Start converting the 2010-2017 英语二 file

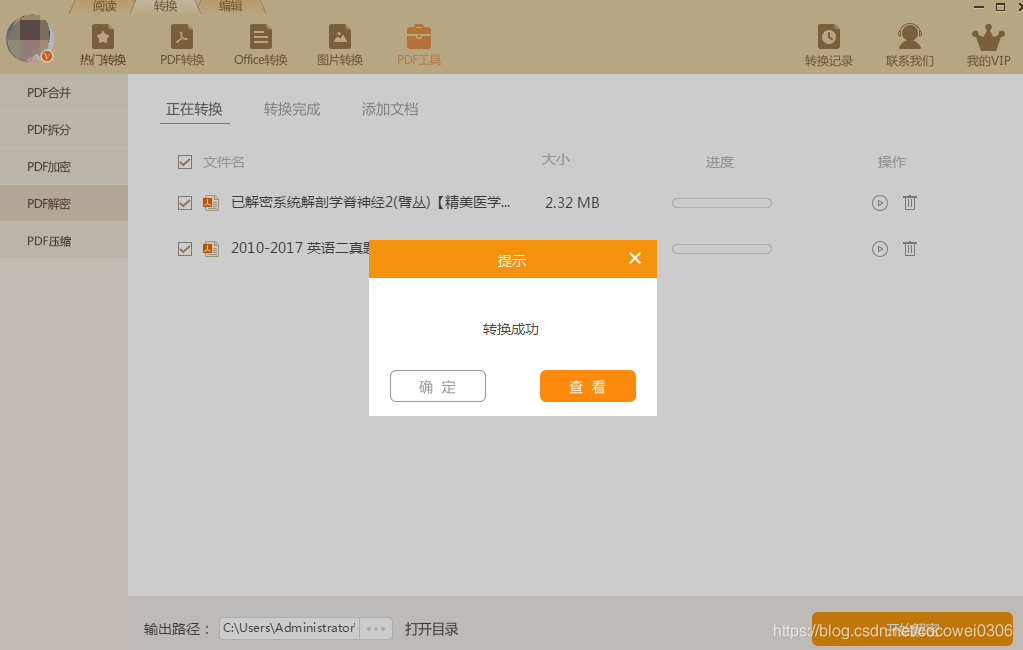point(879,249)
